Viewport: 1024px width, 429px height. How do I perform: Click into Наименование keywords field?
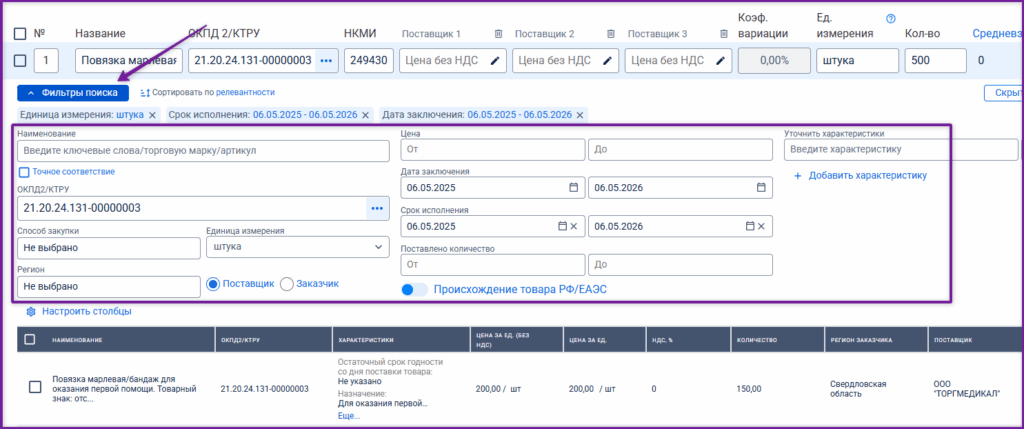[203, 150]
